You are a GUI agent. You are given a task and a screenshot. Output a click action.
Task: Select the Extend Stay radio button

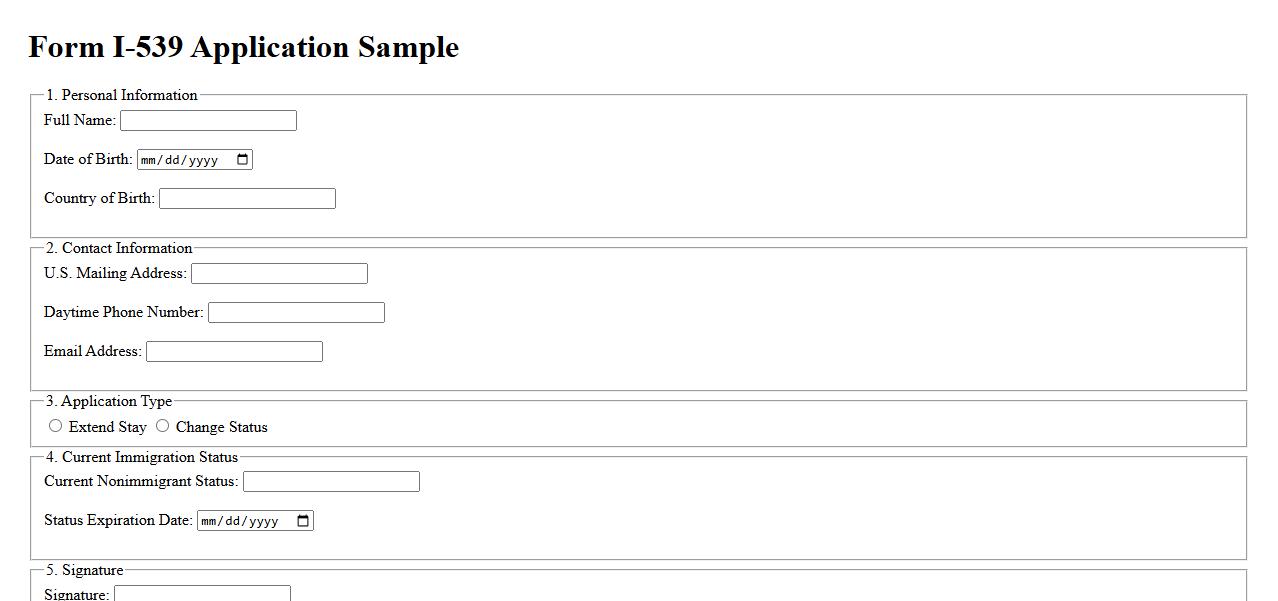[56, 426]
